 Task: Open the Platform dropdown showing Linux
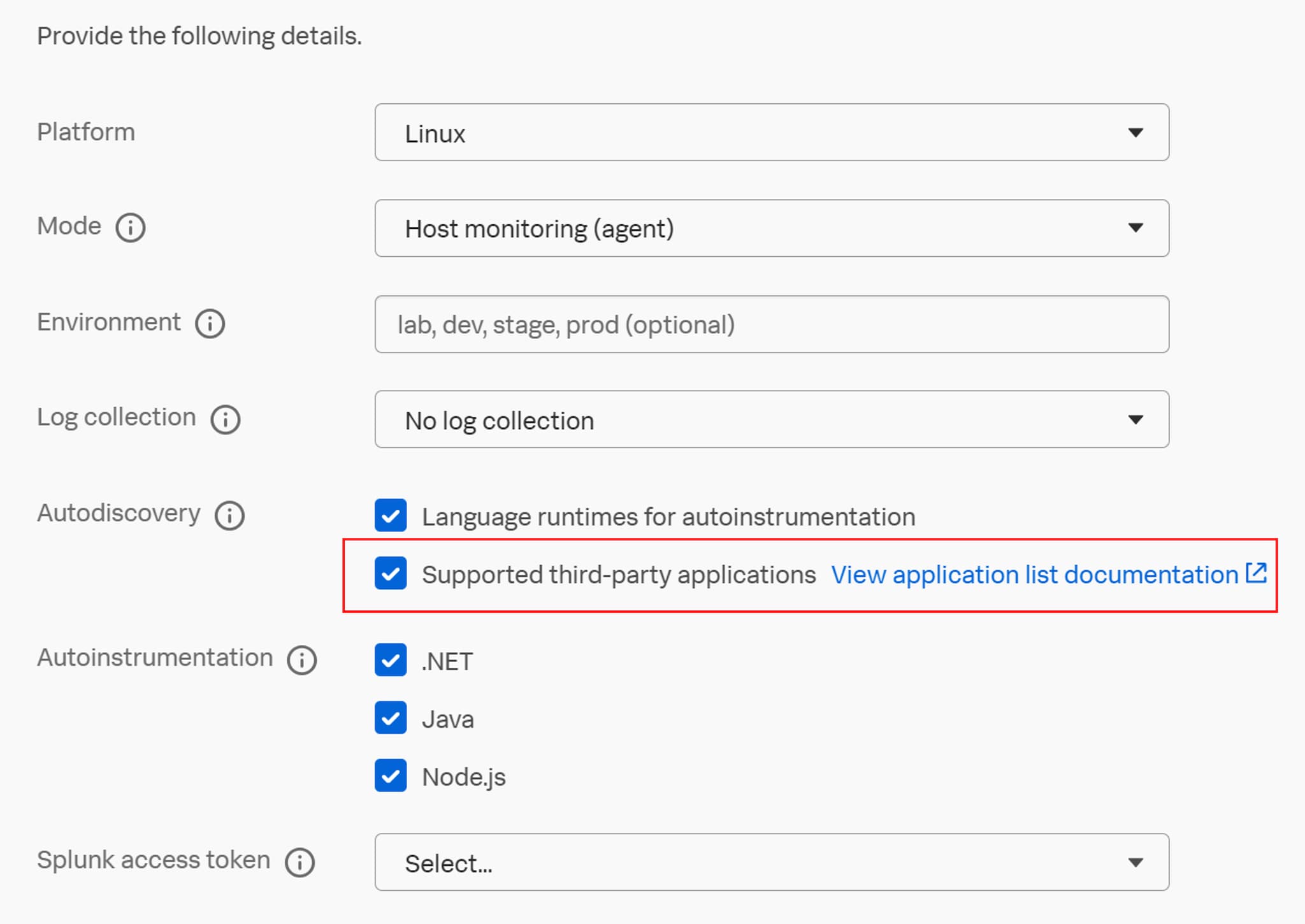point(772,133)
